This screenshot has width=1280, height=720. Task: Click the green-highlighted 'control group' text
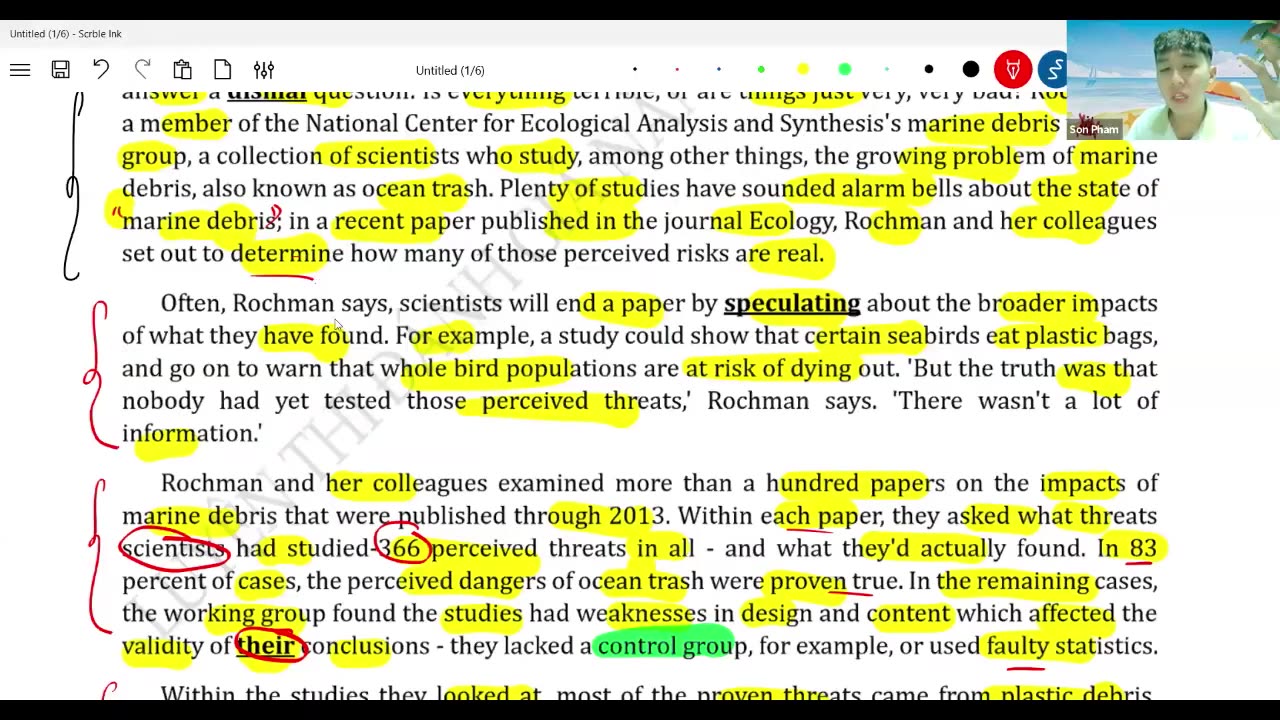(672, 646)
